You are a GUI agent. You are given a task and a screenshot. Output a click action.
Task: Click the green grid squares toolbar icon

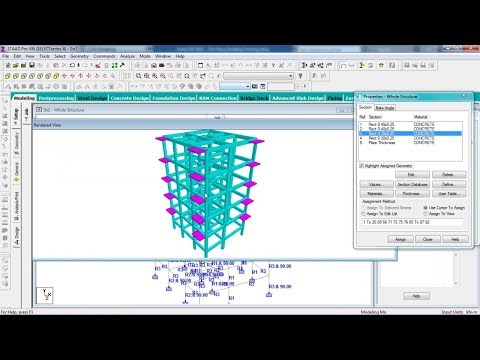(115, 65)
